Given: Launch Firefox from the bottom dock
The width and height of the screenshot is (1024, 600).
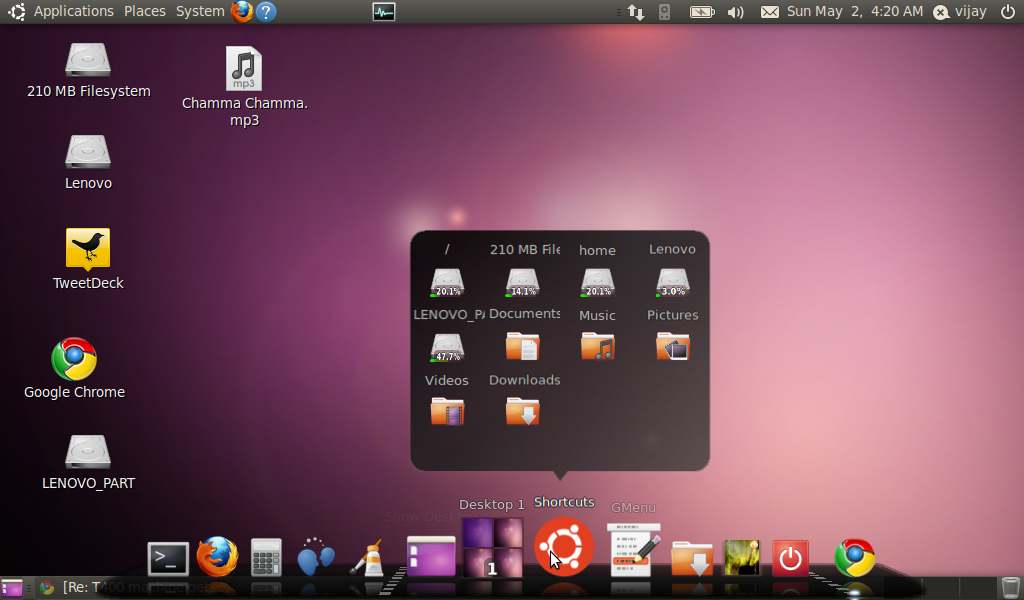Looking at the screenshot, I should coord(217,557).
